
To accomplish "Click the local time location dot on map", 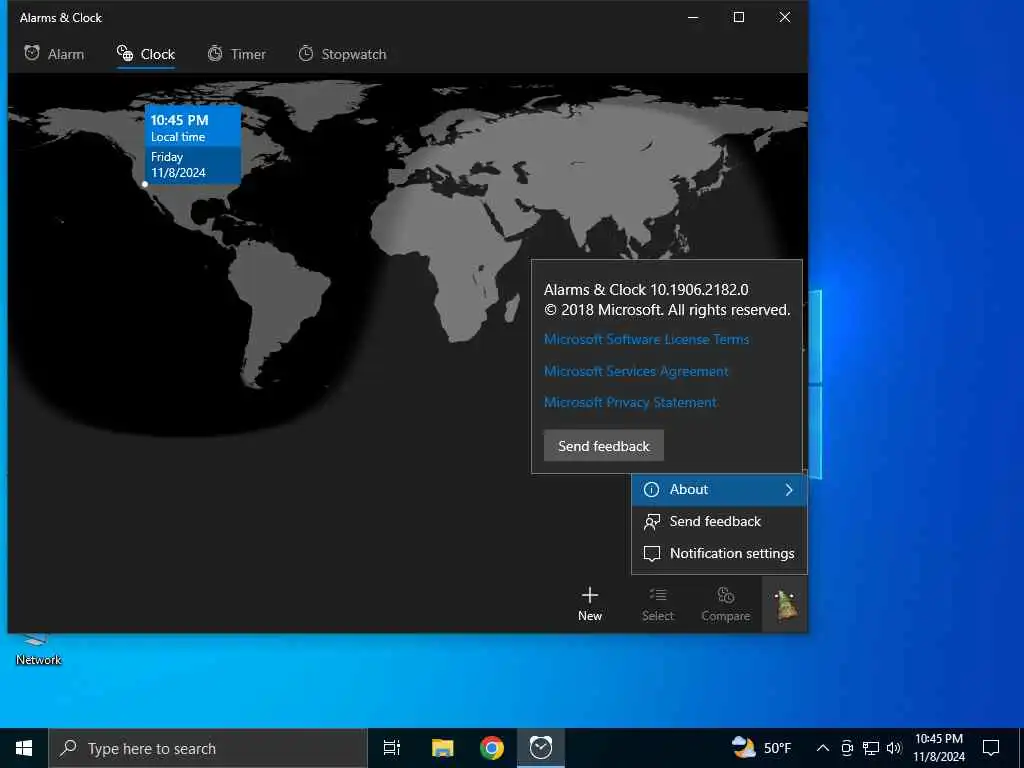I will (145, 184).
